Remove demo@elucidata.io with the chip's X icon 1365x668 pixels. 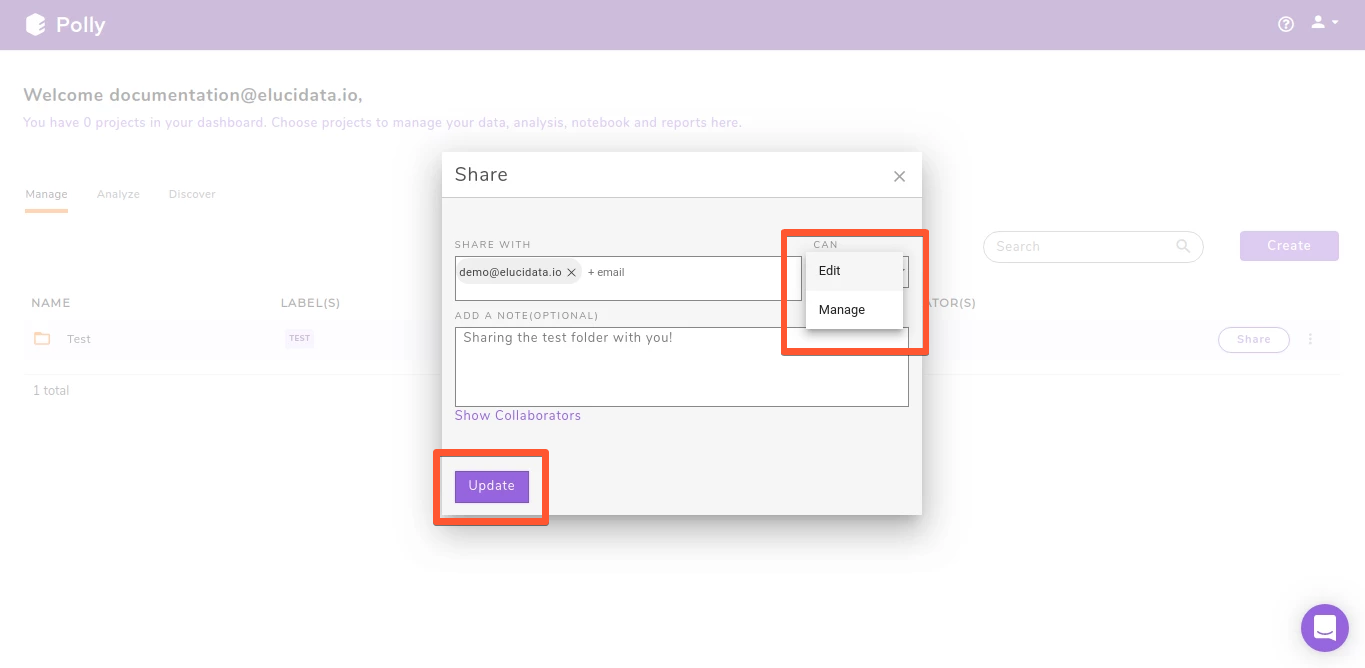(x=571, y=271)
